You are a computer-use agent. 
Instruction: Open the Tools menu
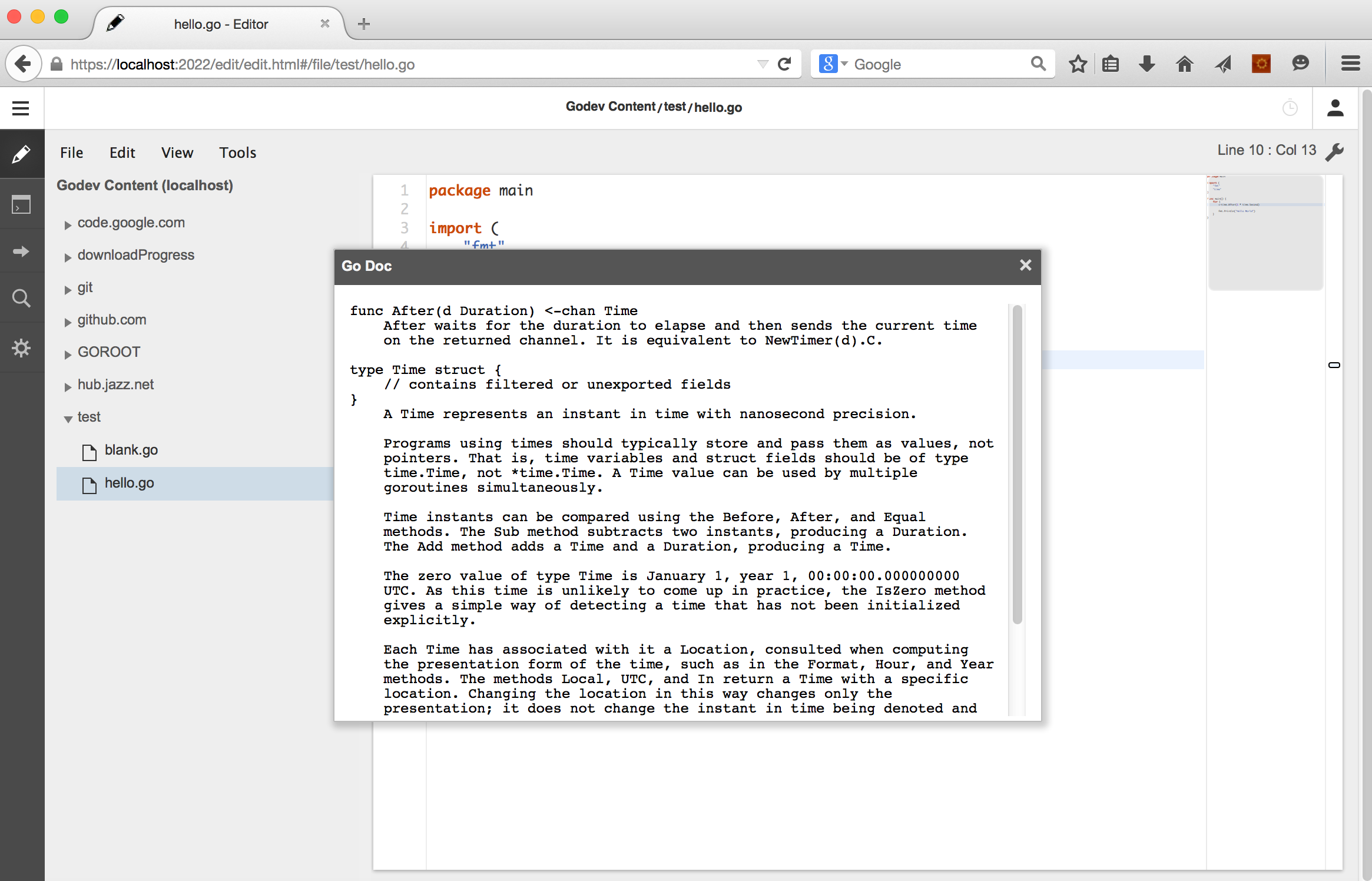click(237, 153)
